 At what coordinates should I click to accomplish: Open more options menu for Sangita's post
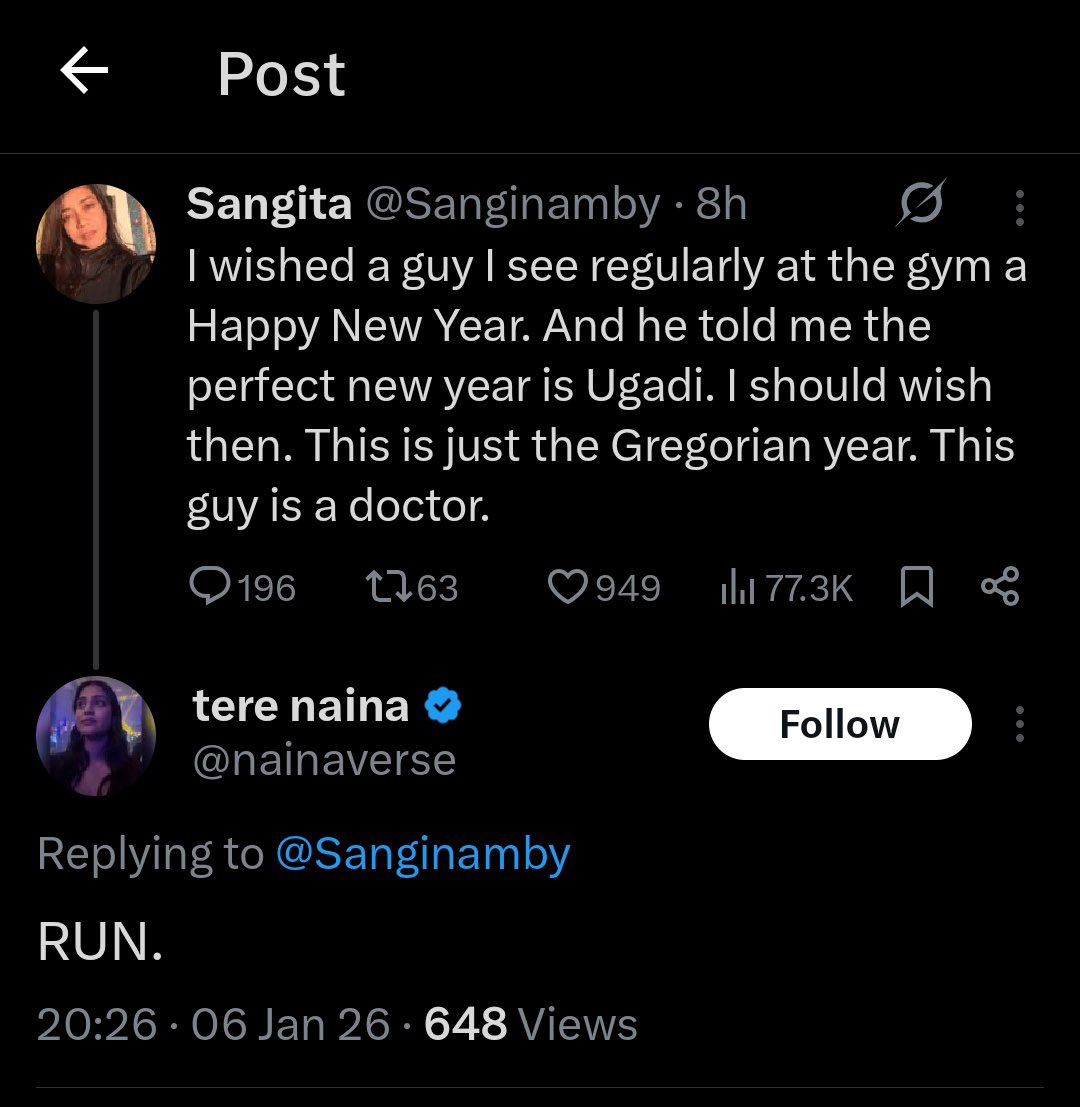point(1019,207)
